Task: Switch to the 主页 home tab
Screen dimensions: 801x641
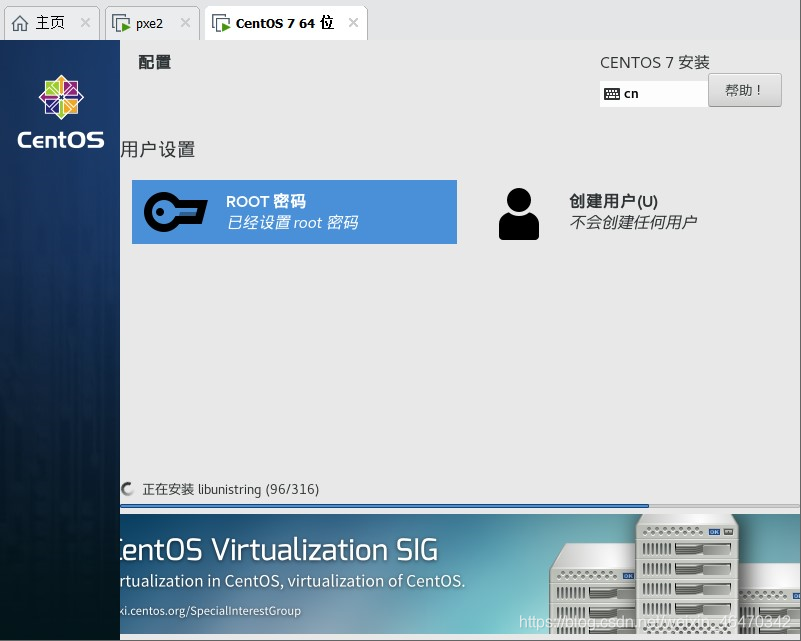Action: [x=51, y=23]
